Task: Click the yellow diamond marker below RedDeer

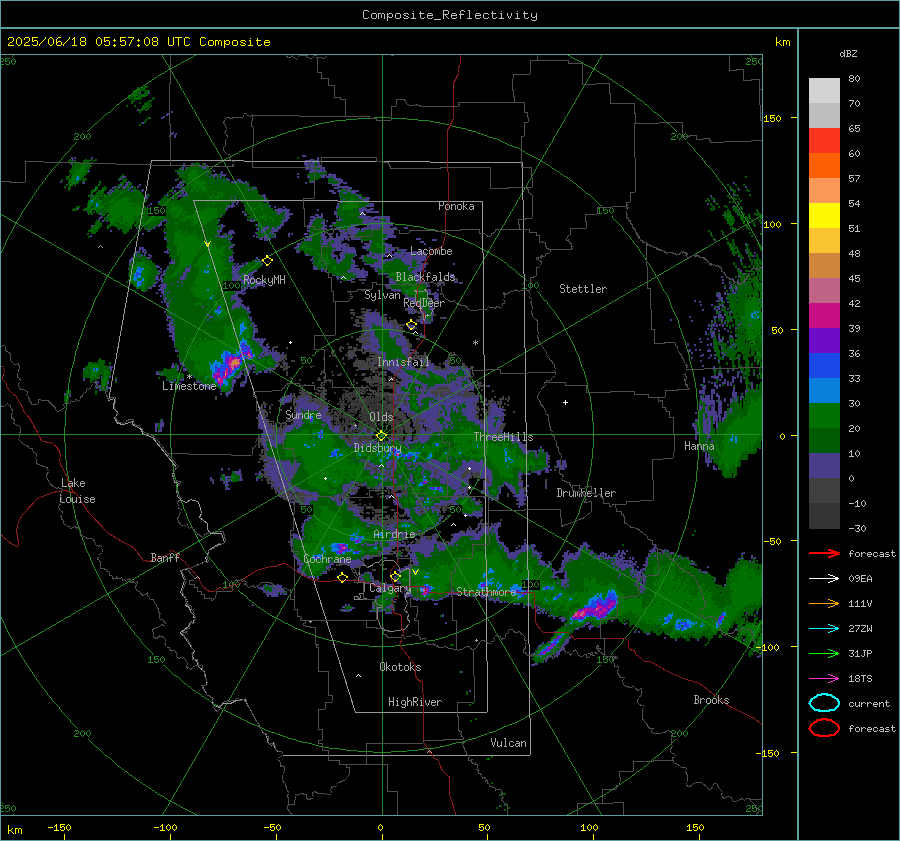Action: click(412, 325)
